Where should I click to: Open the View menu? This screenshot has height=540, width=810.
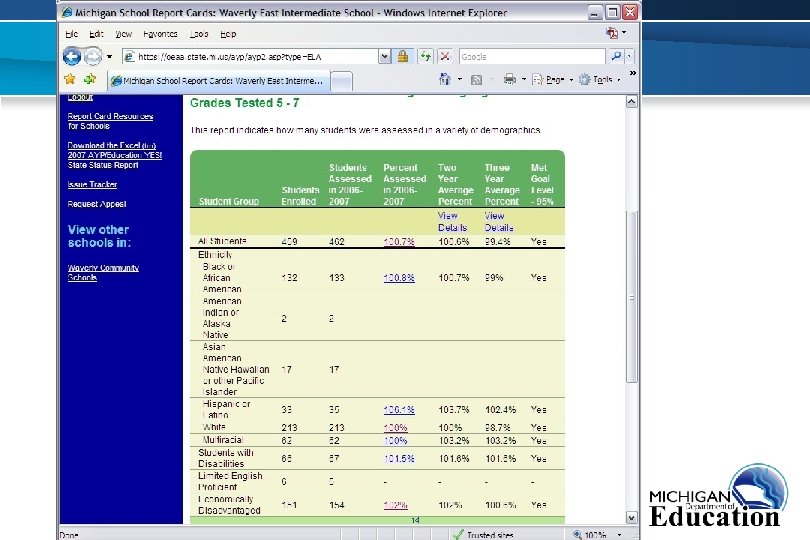[123, 34]
